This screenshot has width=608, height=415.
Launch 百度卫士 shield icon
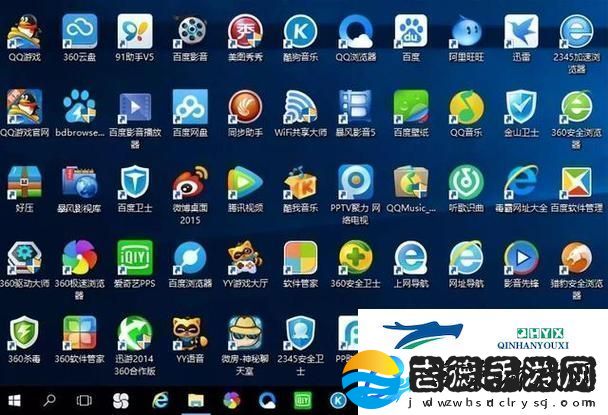point(135,182)
